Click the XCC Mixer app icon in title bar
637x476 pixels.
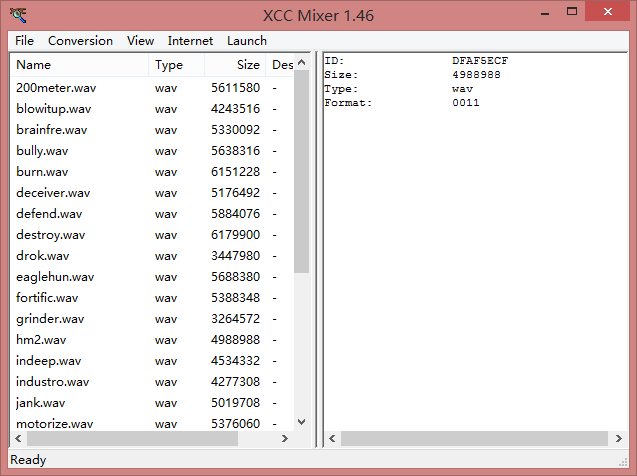coord(18,15)
